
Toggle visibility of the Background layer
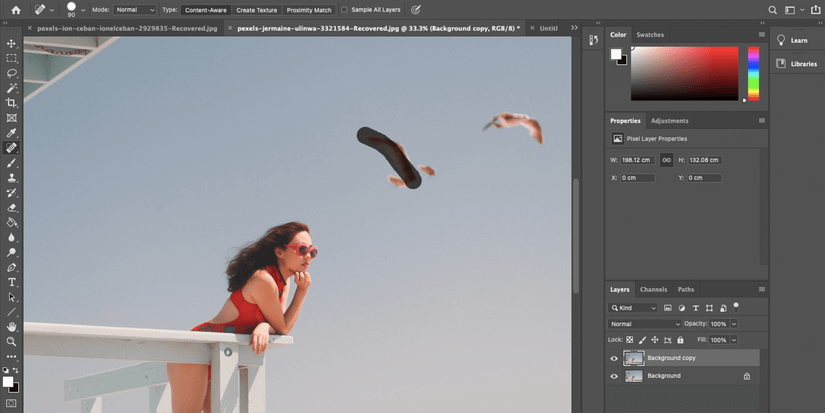point(614,376)
